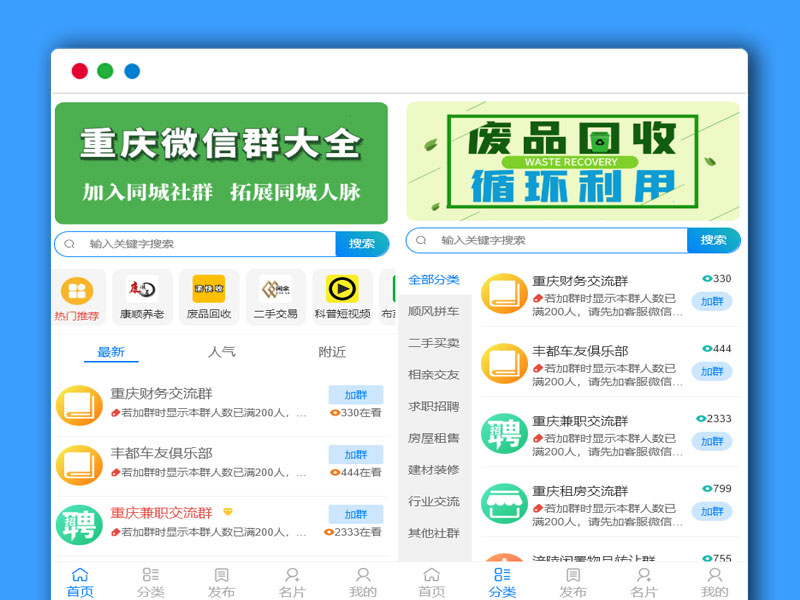Select the 人气 popularity tab
The height and width of the screenshot is (600, 800).
[221, 352]
